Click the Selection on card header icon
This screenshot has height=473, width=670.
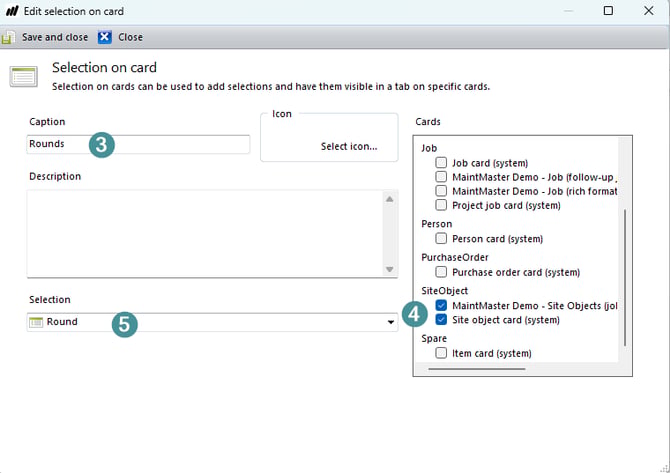(24, 76)
